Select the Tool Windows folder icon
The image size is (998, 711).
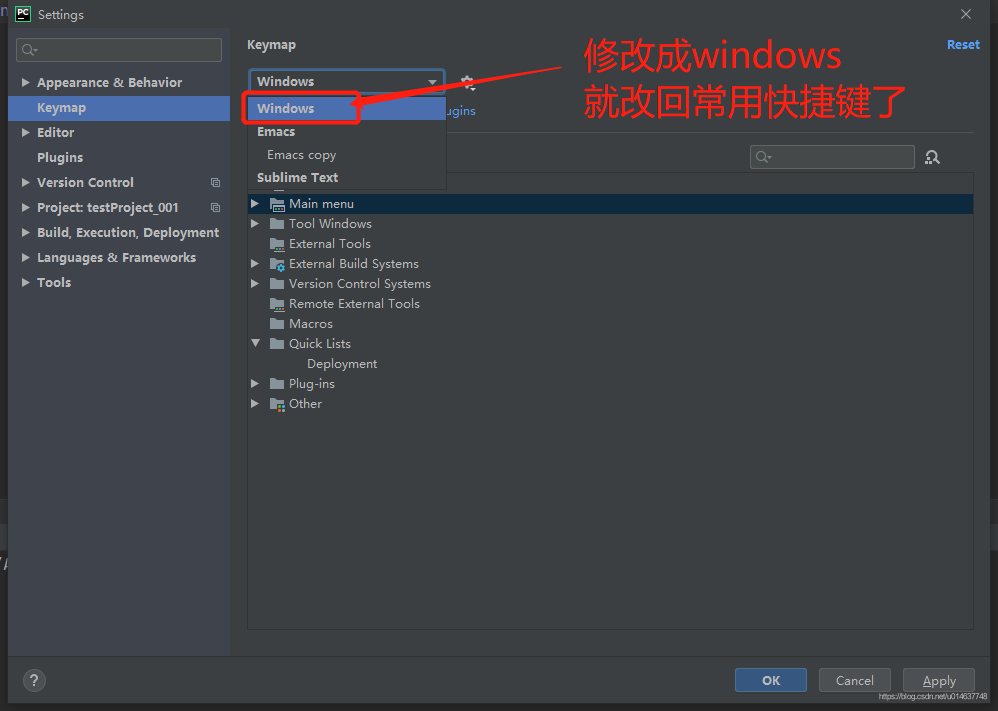point(277,223)
